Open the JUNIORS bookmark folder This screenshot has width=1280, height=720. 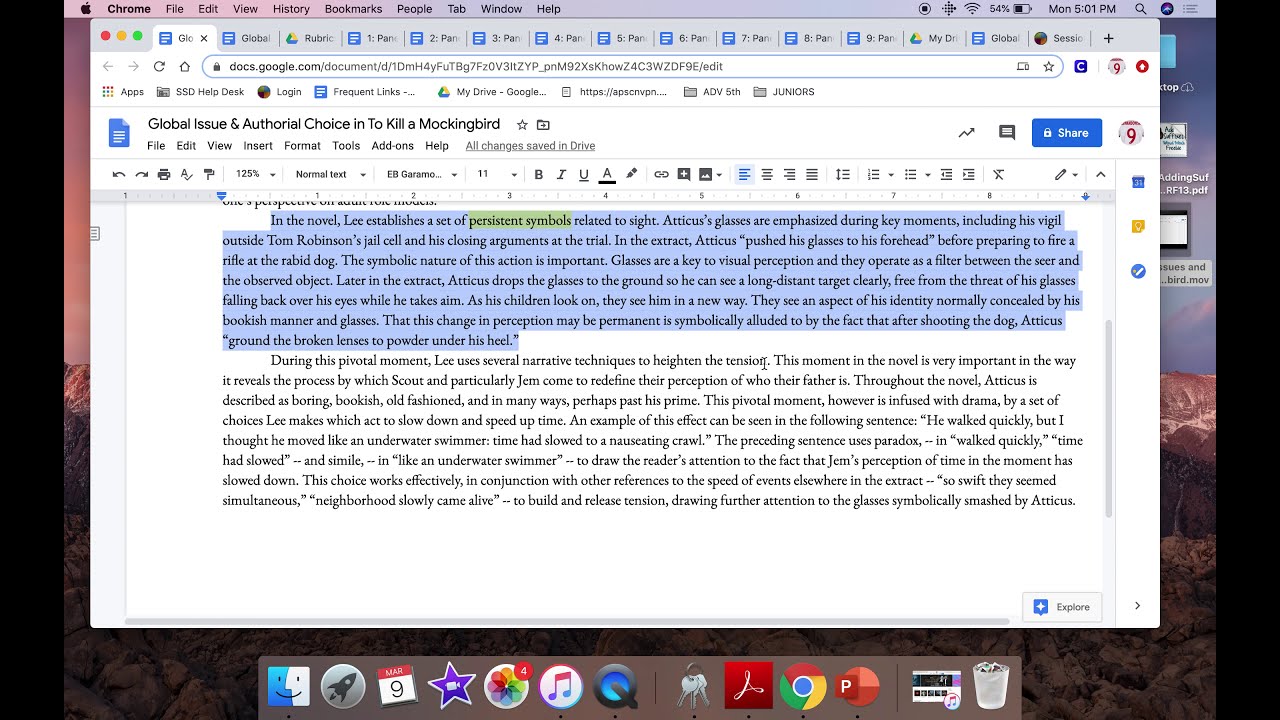783,92
